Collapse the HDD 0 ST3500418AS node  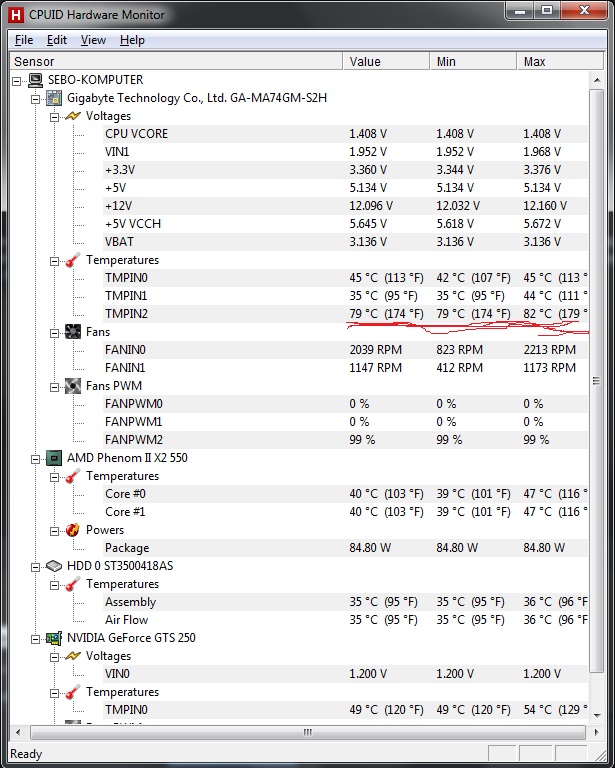(36, 567)
